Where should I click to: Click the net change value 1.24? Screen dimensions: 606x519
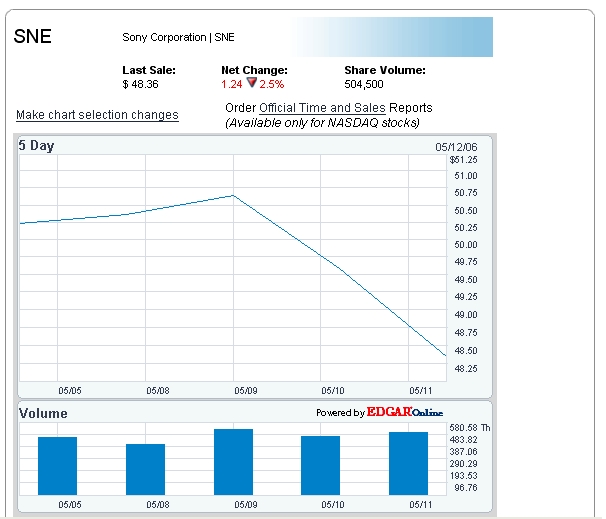coord(232,84)
